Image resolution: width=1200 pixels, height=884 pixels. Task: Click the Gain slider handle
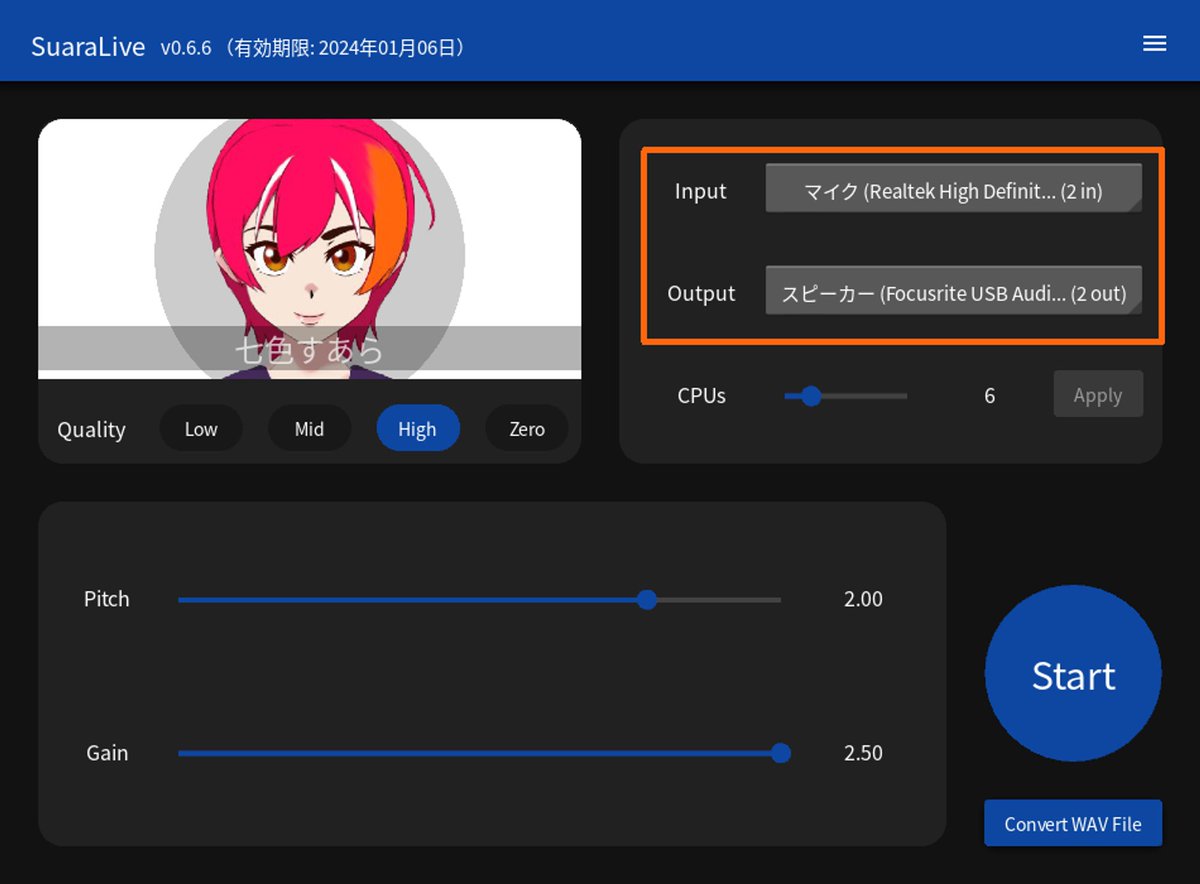(x=781, y=753)
